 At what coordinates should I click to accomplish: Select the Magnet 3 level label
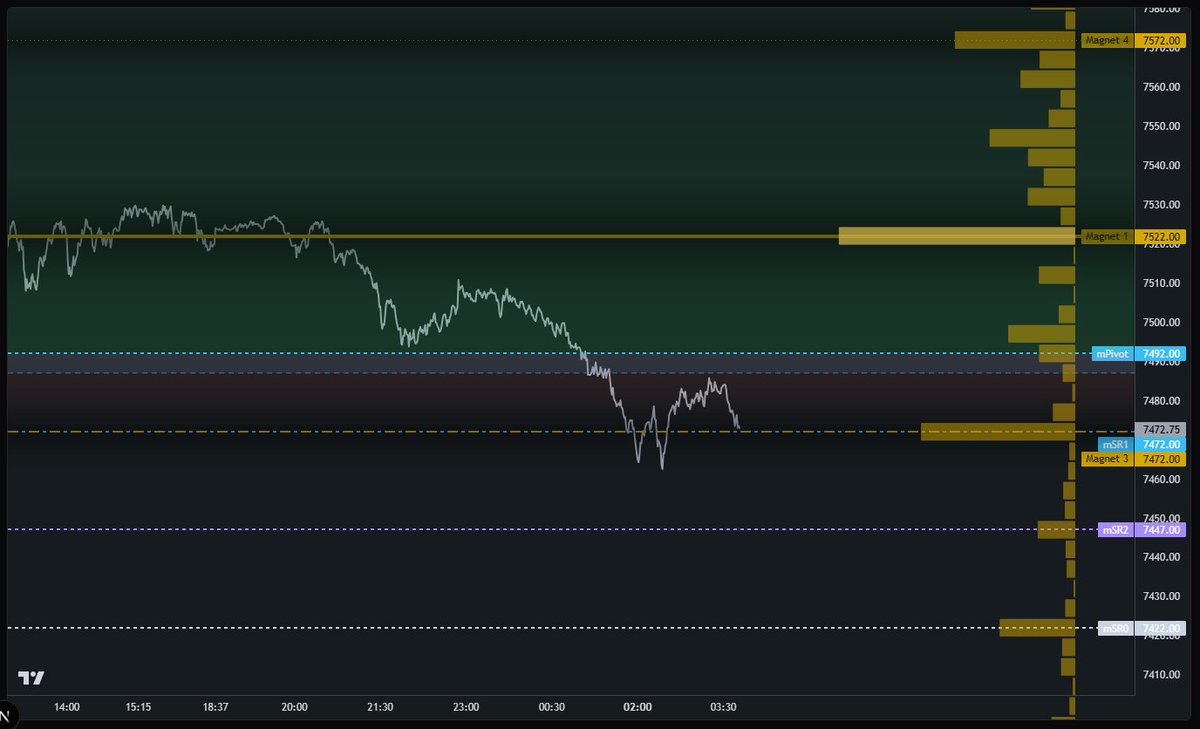pos(1108,459)
